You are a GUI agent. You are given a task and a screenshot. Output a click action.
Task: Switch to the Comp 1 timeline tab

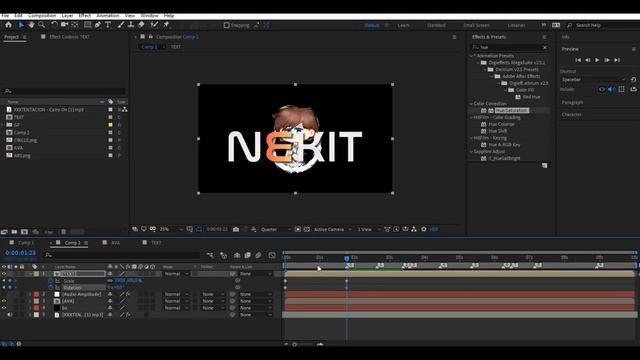[25, 243]
